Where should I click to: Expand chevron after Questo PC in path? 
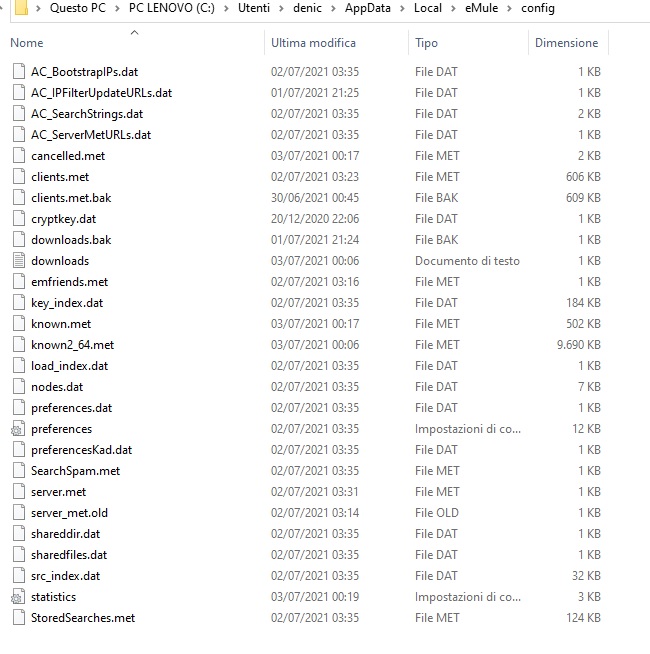point(117,8)
